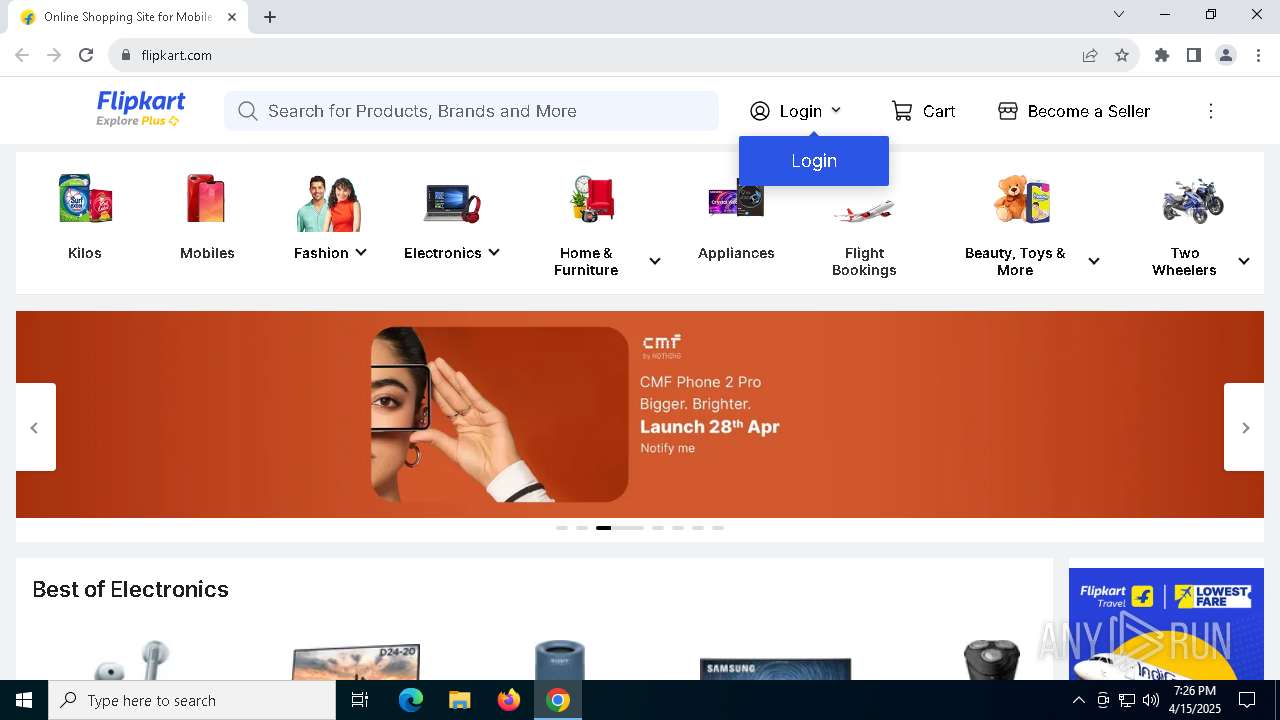
Task: Click the Windows taskbar search box
Action: point(192,700)
